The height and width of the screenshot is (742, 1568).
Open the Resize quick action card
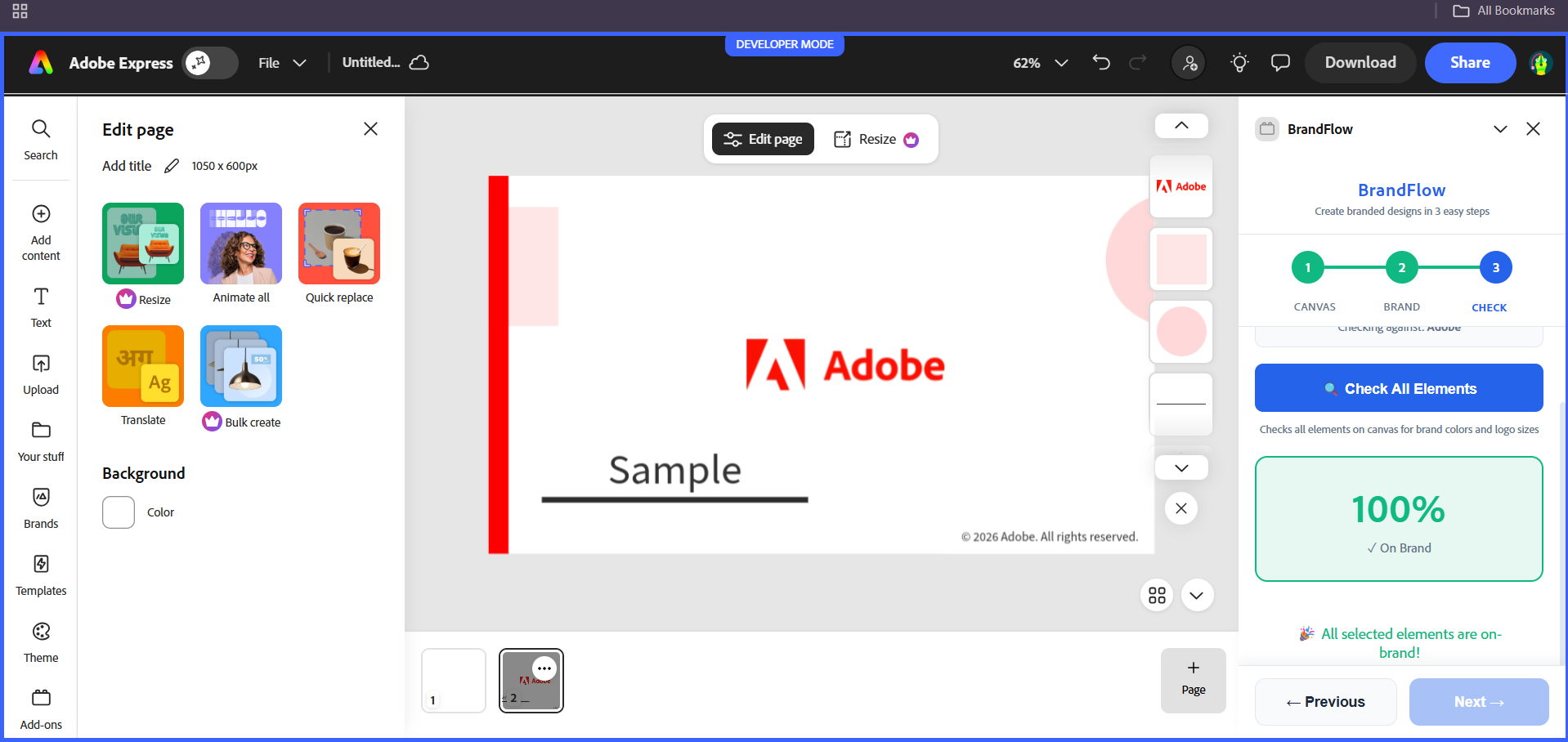pos(143,244)
